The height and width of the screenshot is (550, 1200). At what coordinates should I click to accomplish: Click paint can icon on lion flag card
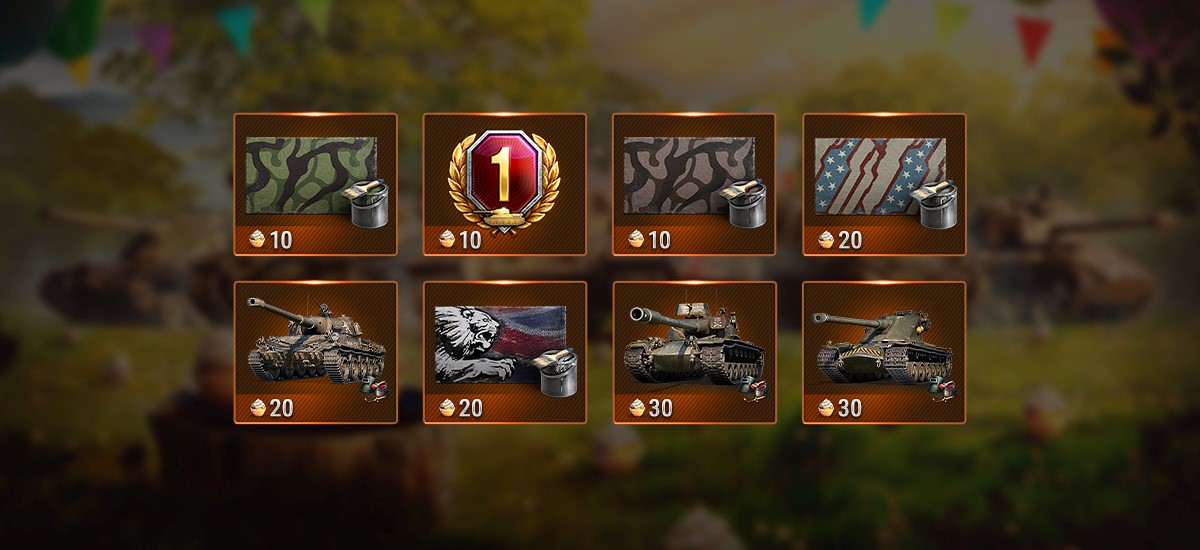(556, 371)
